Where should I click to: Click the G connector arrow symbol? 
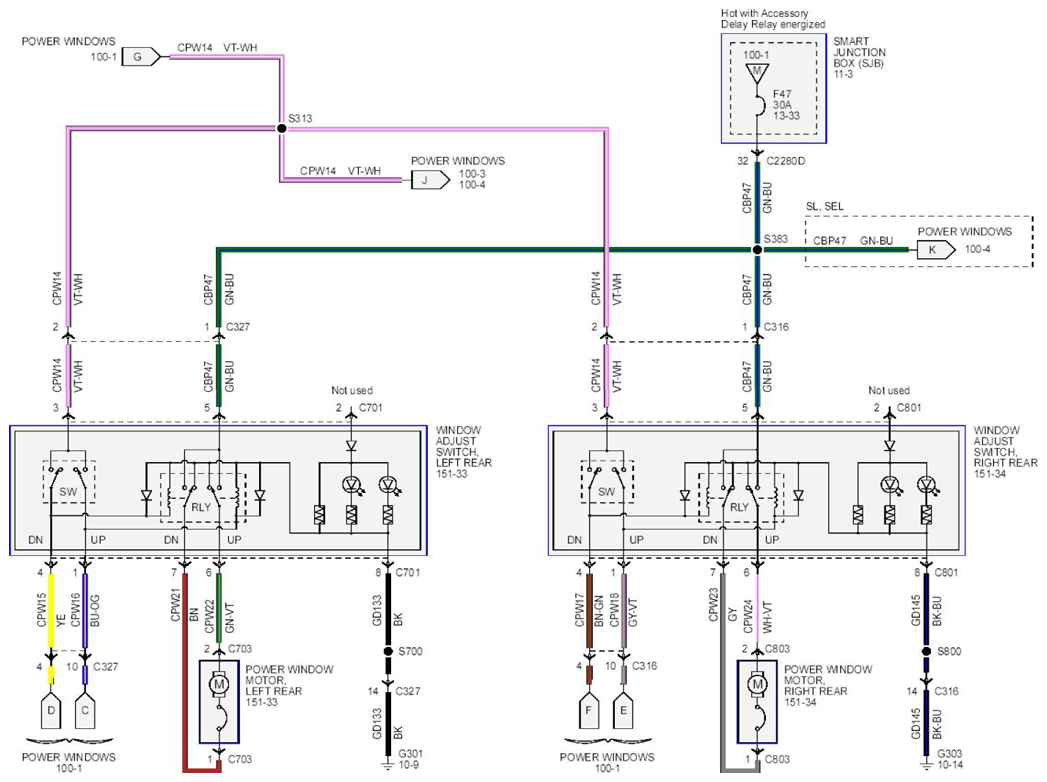click(141, 57)
